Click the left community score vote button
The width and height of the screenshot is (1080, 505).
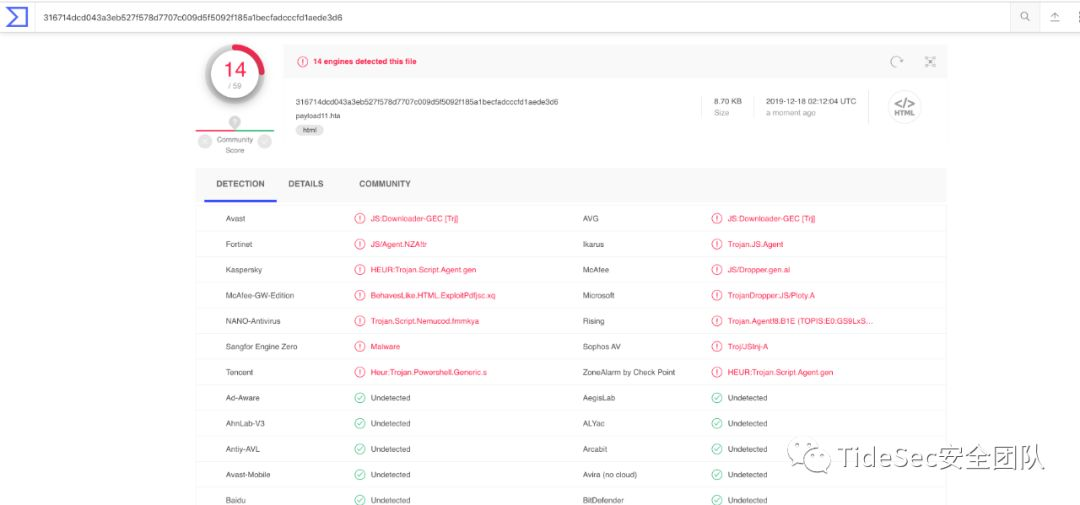click(x=205, y=142)
